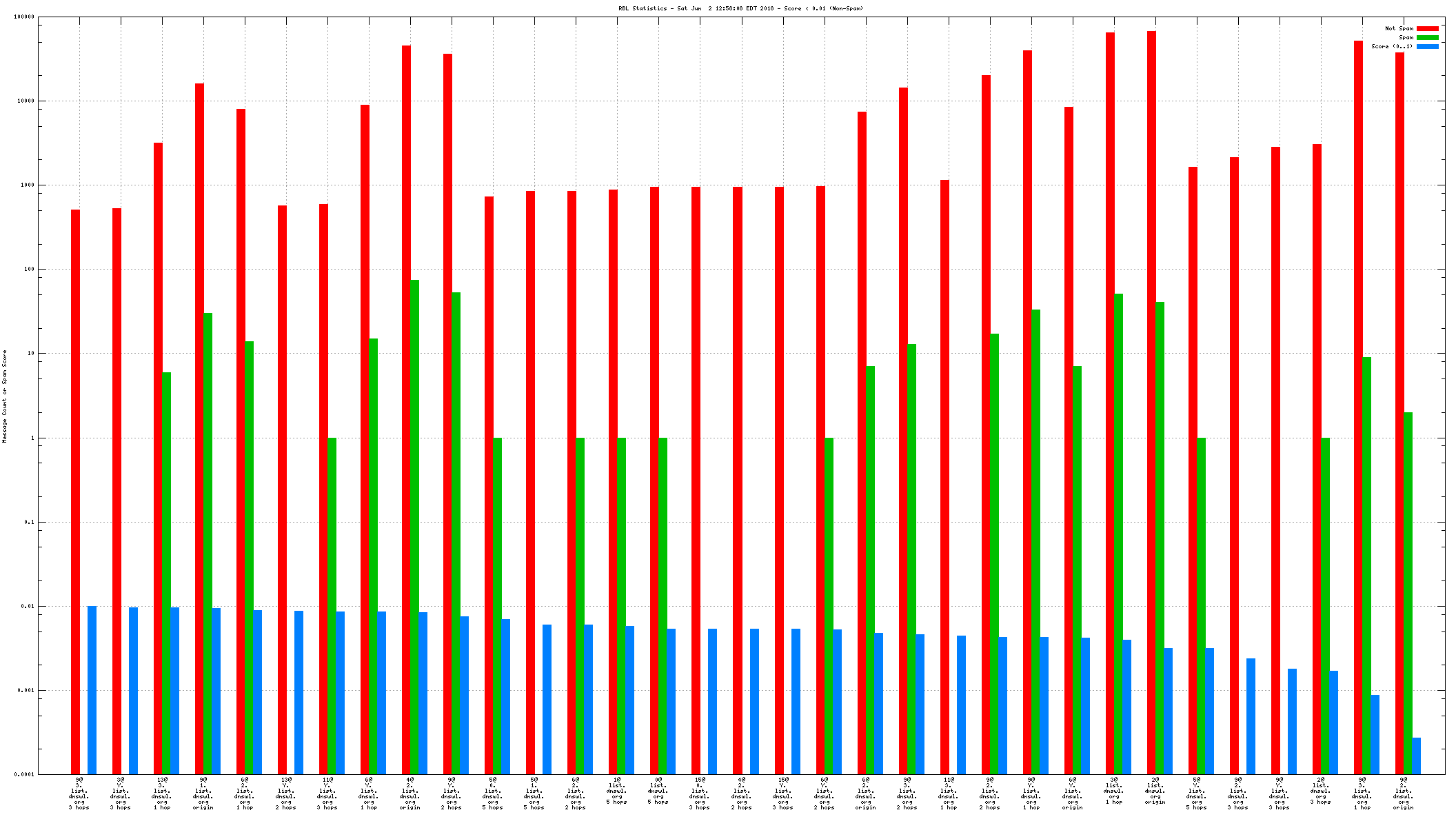
Task: Click the '11@ 3.list.dnswl.org 1 hop' axis label
Action: coord(949,793)
